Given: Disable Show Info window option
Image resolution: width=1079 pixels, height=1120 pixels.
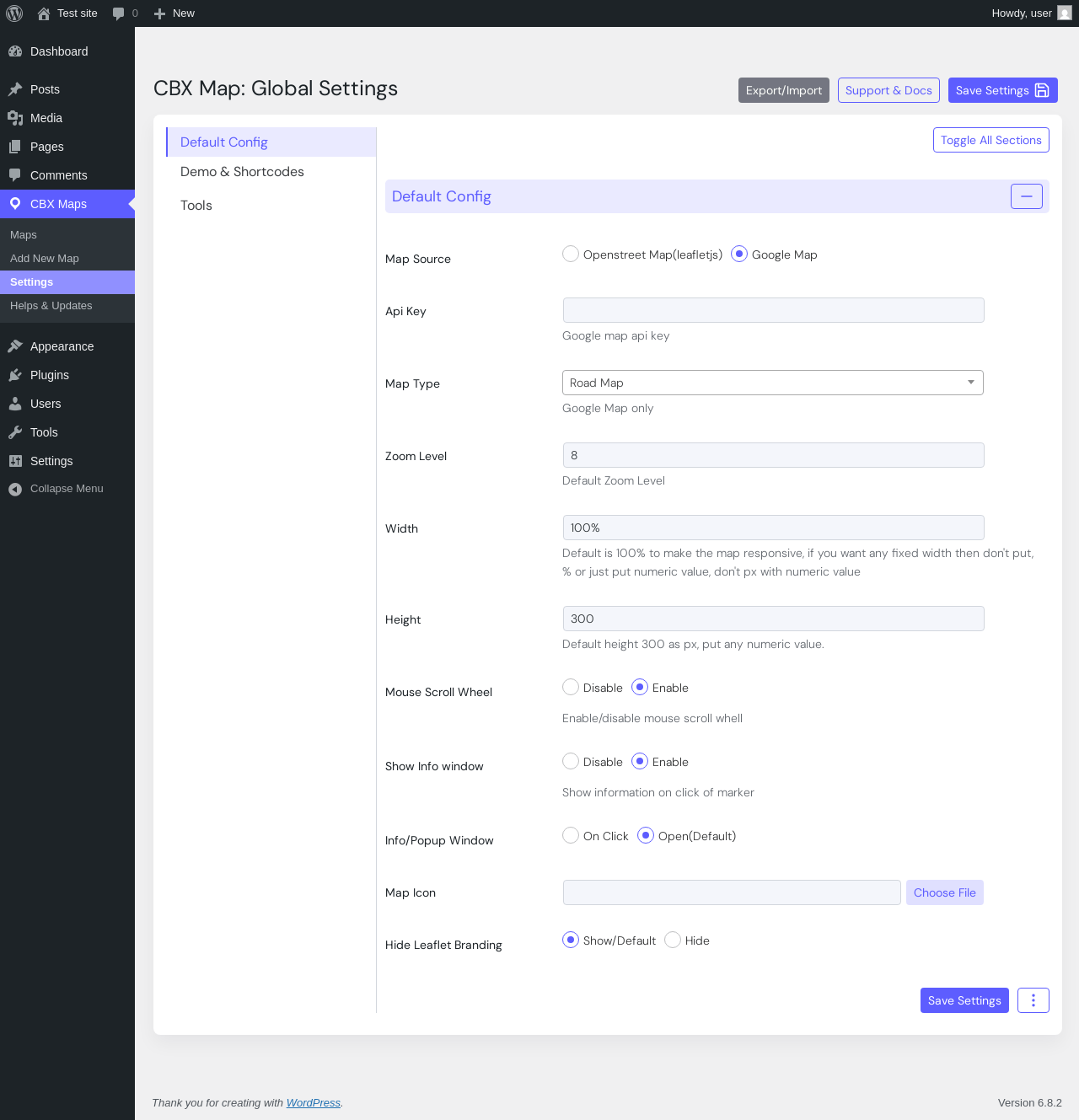Looking at the screenshot, I should pyautogui.click(x=571, y=761).
